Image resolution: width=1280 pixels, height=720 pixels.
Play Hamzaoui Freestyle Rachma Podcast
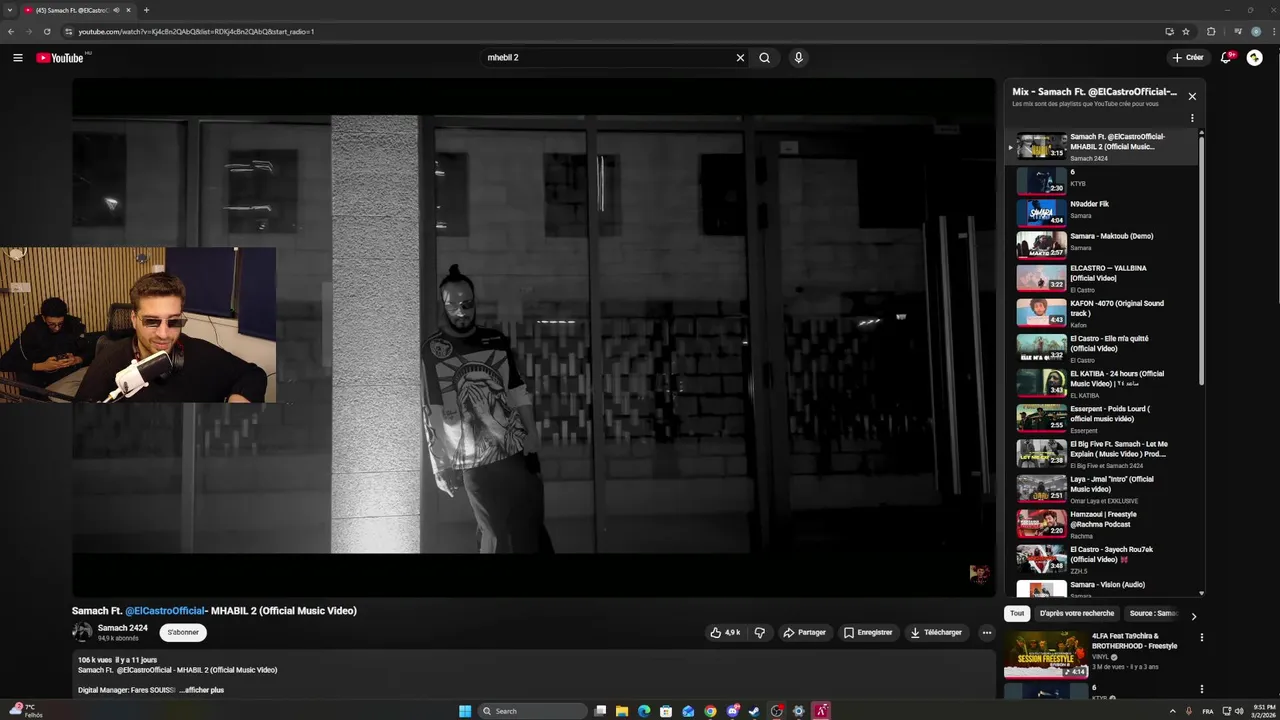pos(1101,523)
